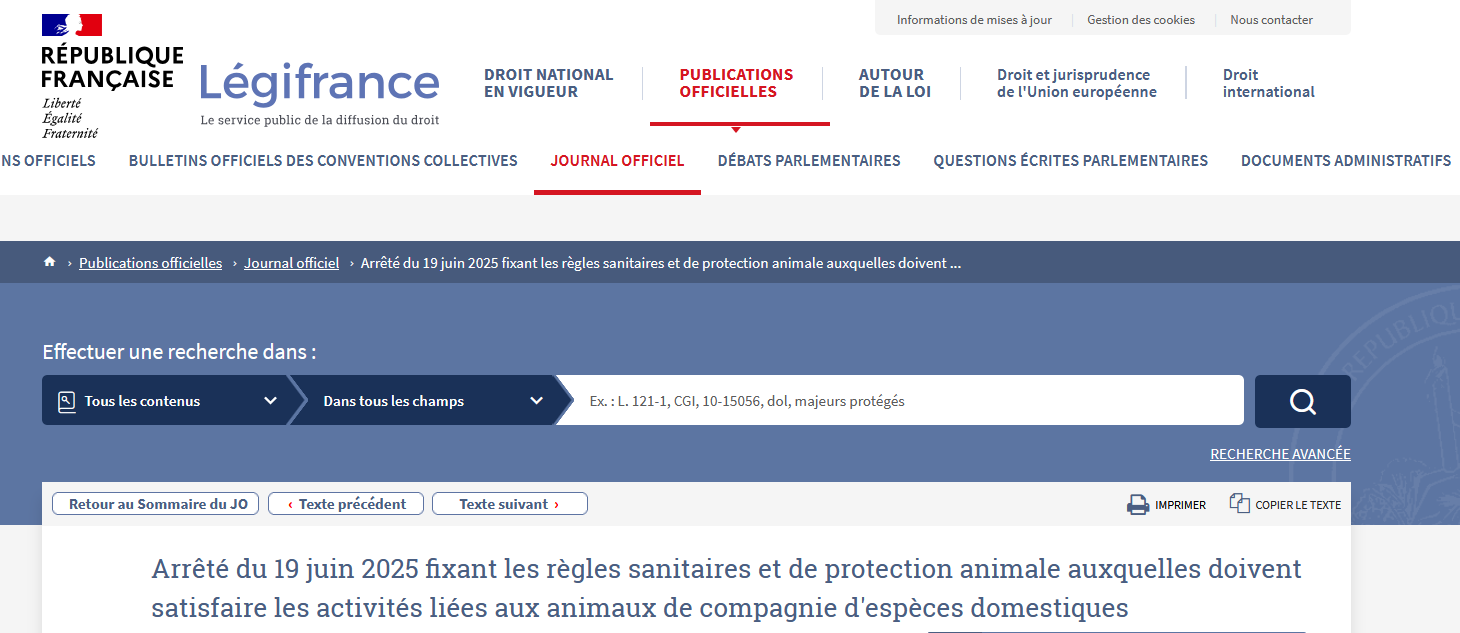The height and width of the screenshot is (633, 1460).
Task: Click into the search text field
Action: [x=900, y=401]
